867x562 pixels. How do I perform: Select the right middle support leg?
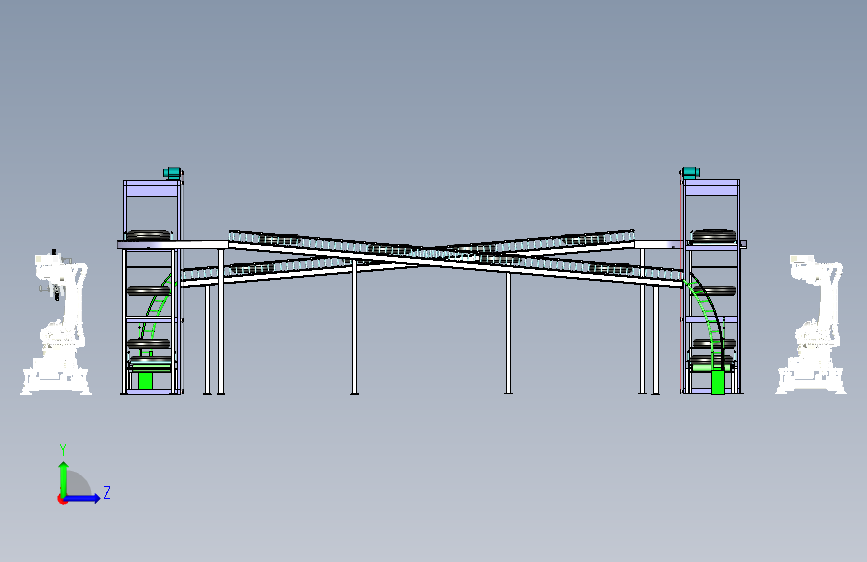point(508,333)
